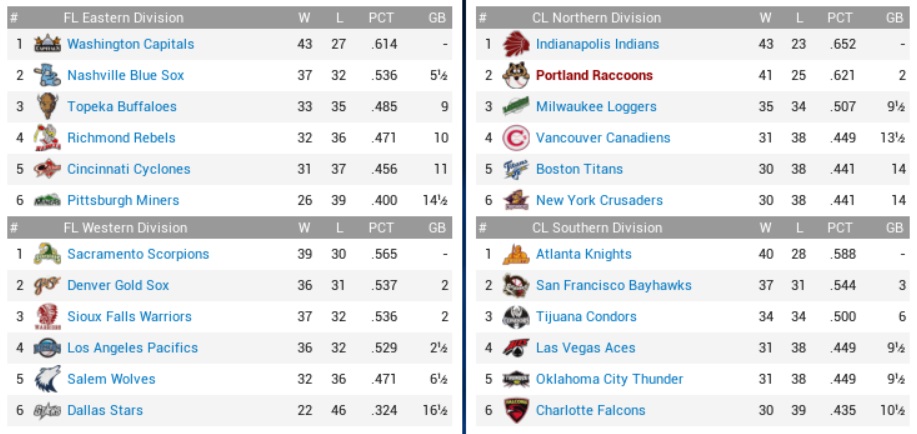
Task: Visit the Dallas Stars team page
Action: pos(105,410)
